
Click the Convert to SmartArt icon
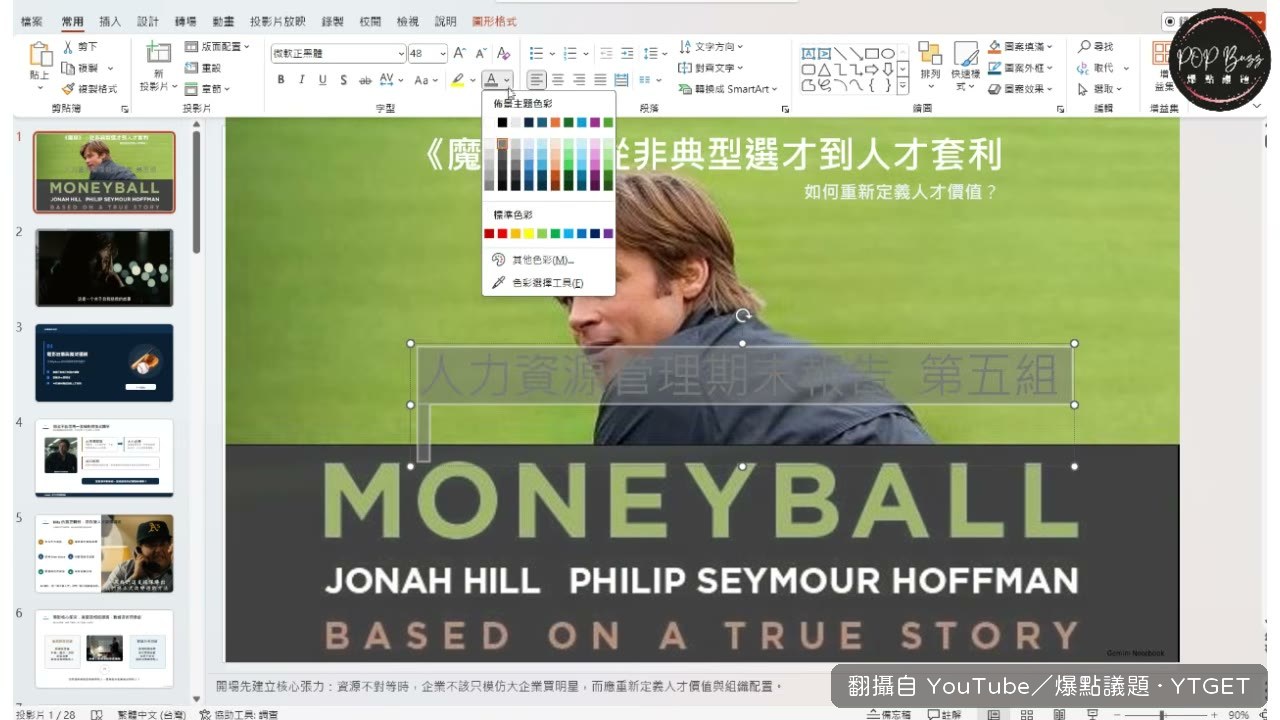click(x=685, y=89)
